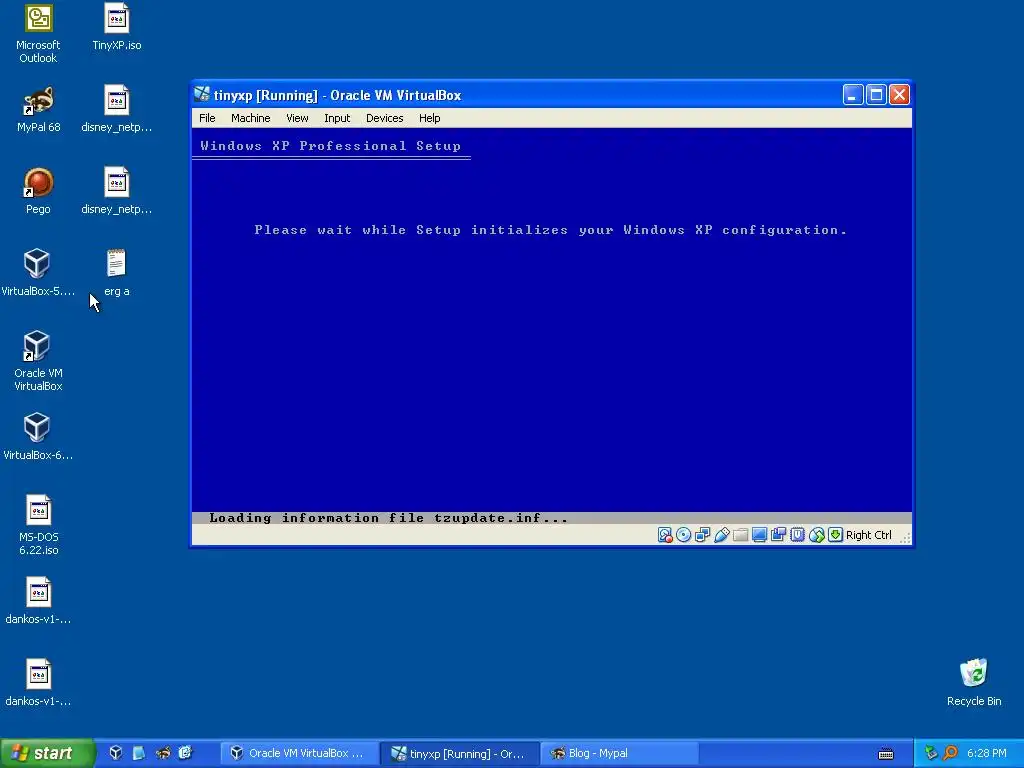1024x768 pixels.
Task: Open the File menu in VirtualBox
Action: pyautogui.click(x=207, y=118)
